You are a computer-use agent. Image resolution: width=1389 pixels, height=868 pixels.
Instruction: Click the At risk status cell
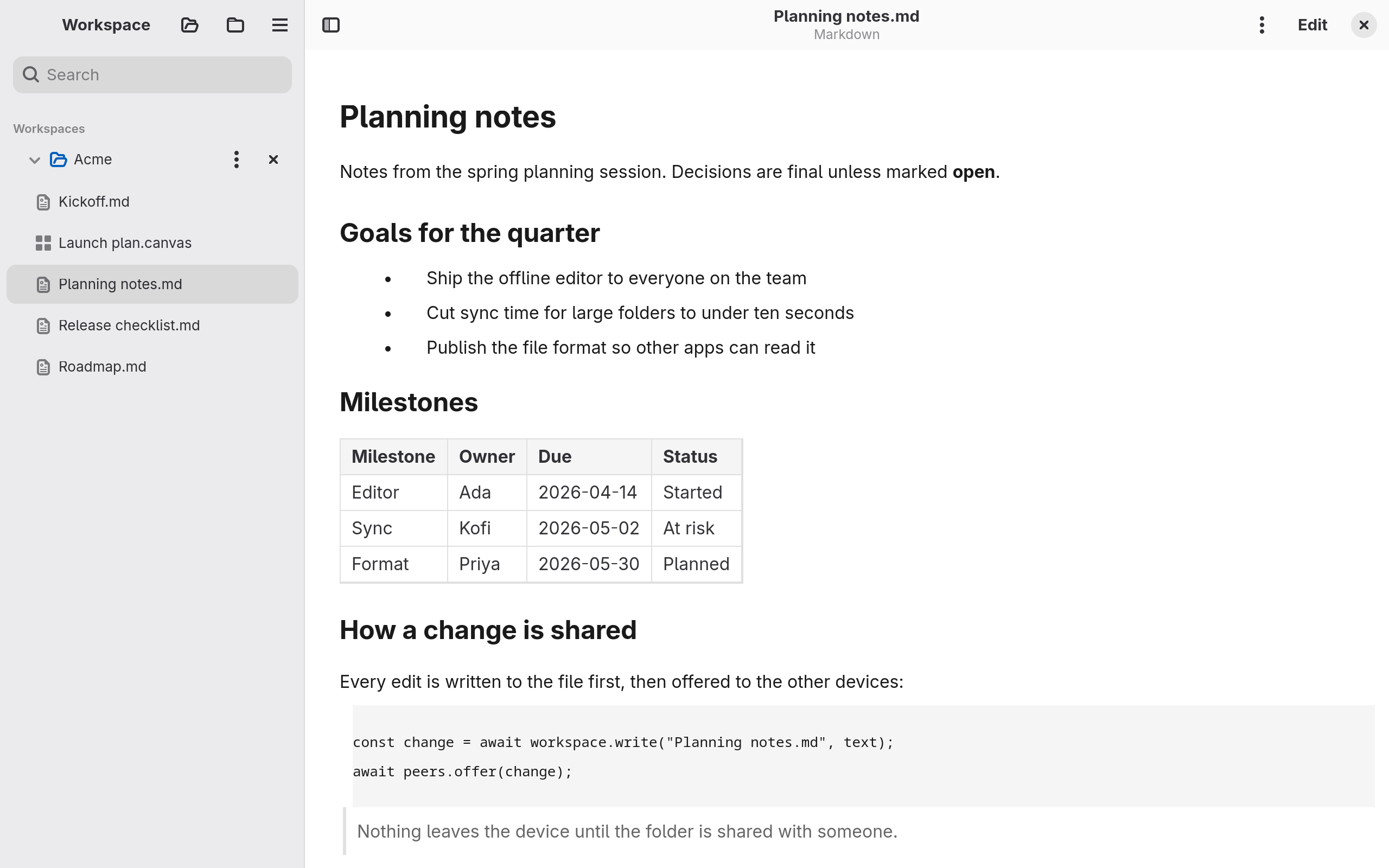(x=696, y=528)
